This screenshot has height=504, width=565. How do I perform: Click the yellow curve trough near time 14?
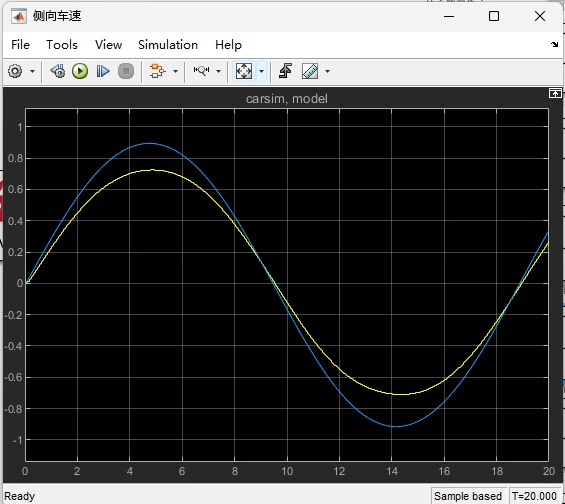pos(401,394)
